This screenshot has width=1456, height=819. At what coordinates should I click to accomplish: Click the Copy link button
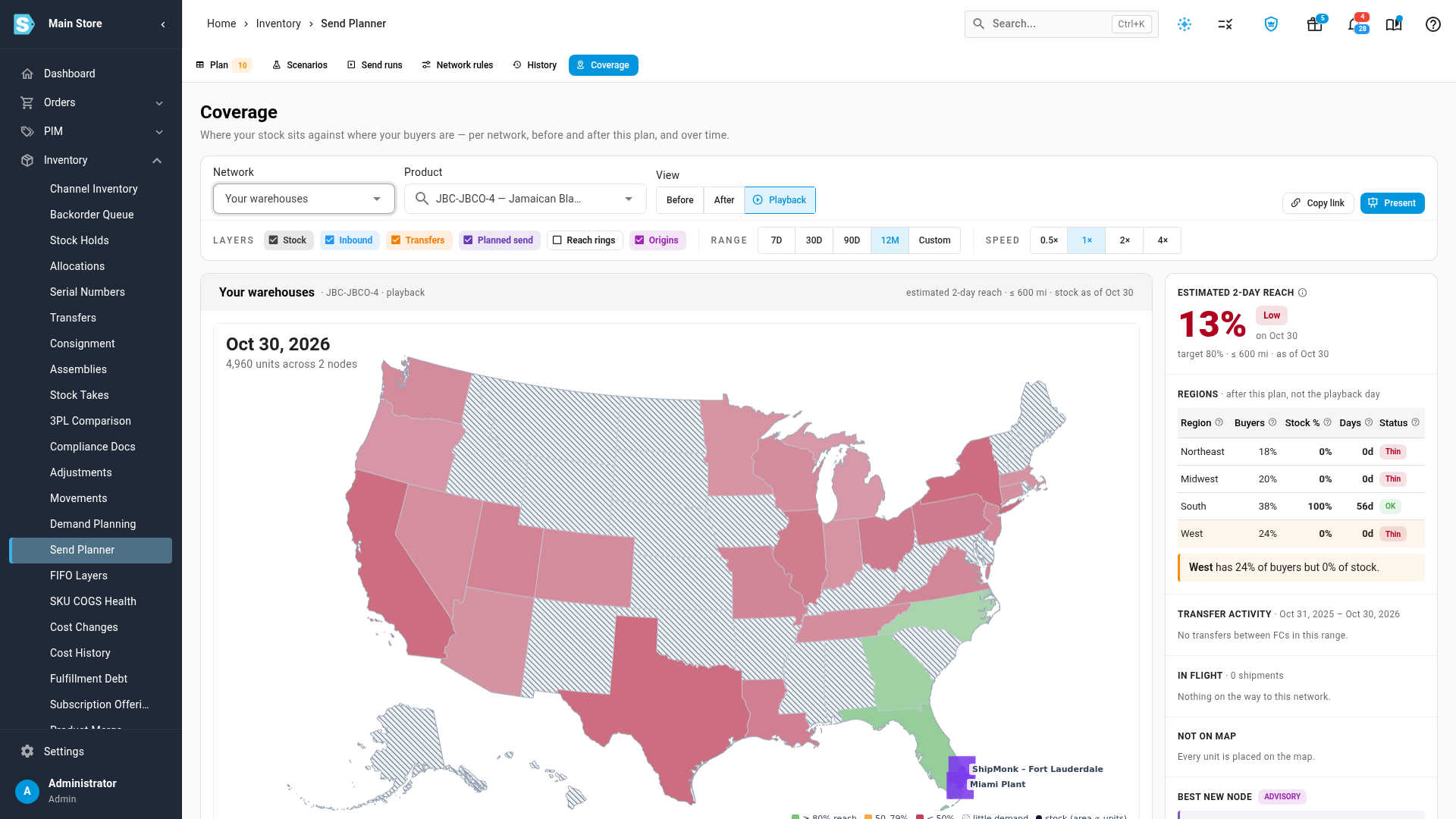tap(1318, 203)
